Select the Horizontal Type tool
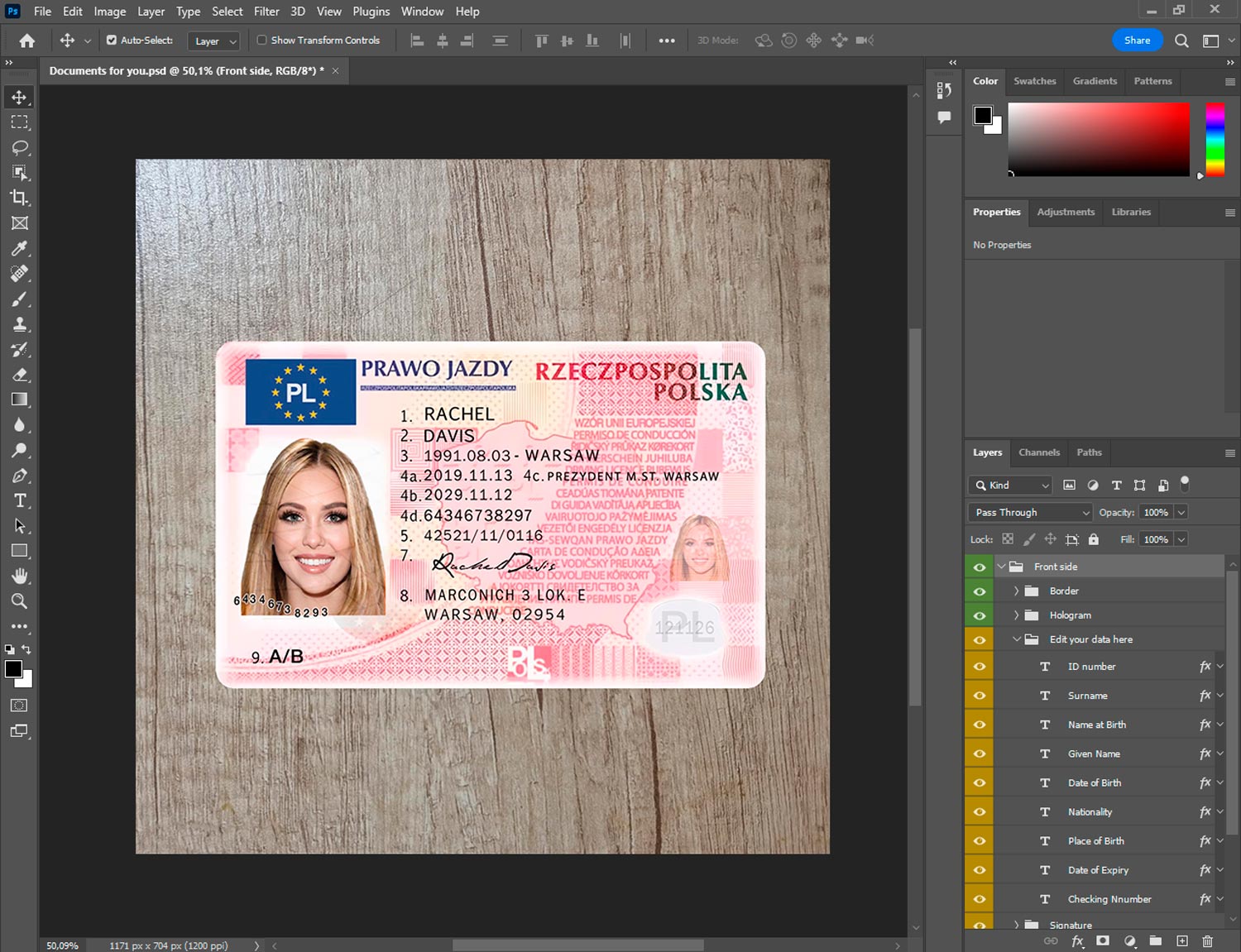The width and height of the screenshot is (1241, 952). pyautogui.click(x=19, y=500)
